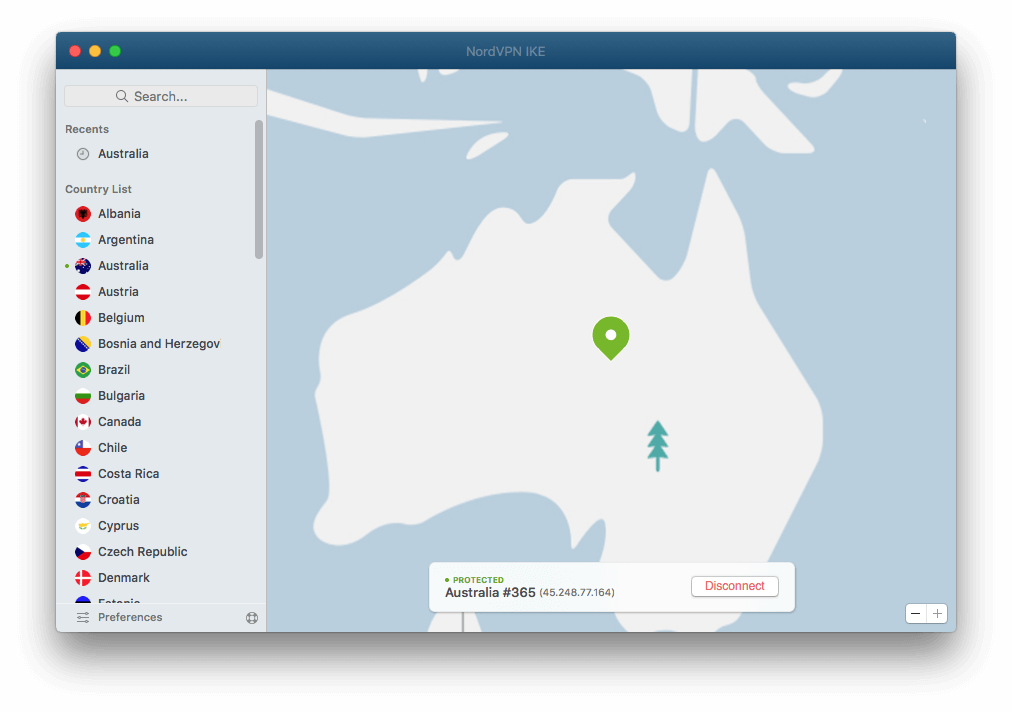Viewport: 1012px width, 712px height.
Task: Select the Australia label in Country List
Action: point(123,266)
